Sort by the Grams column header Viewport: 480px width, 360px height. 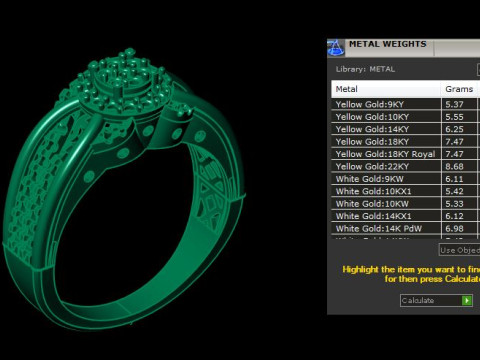(x=459, y=89)
